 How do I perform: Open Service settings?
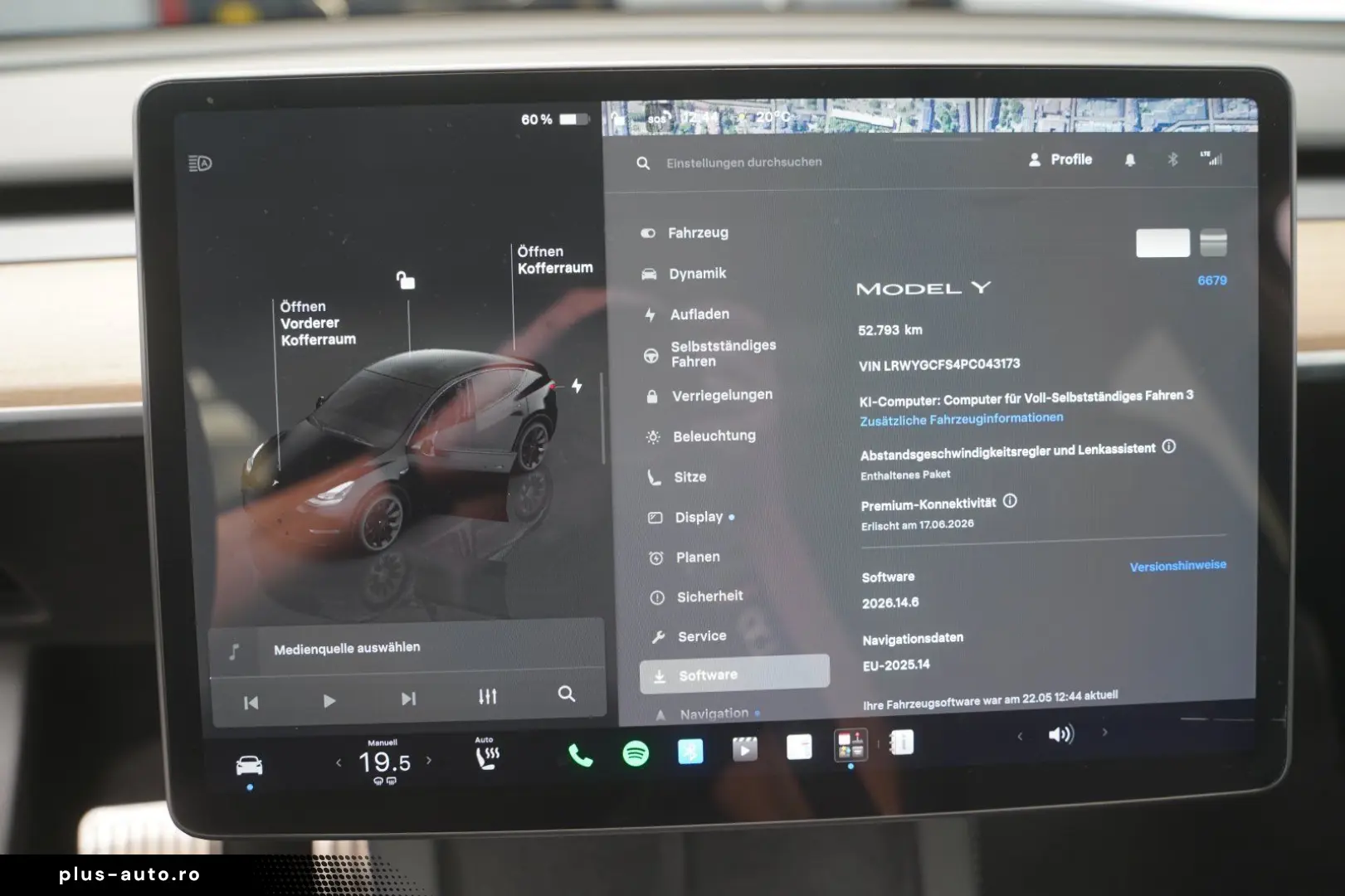point(689,636)
